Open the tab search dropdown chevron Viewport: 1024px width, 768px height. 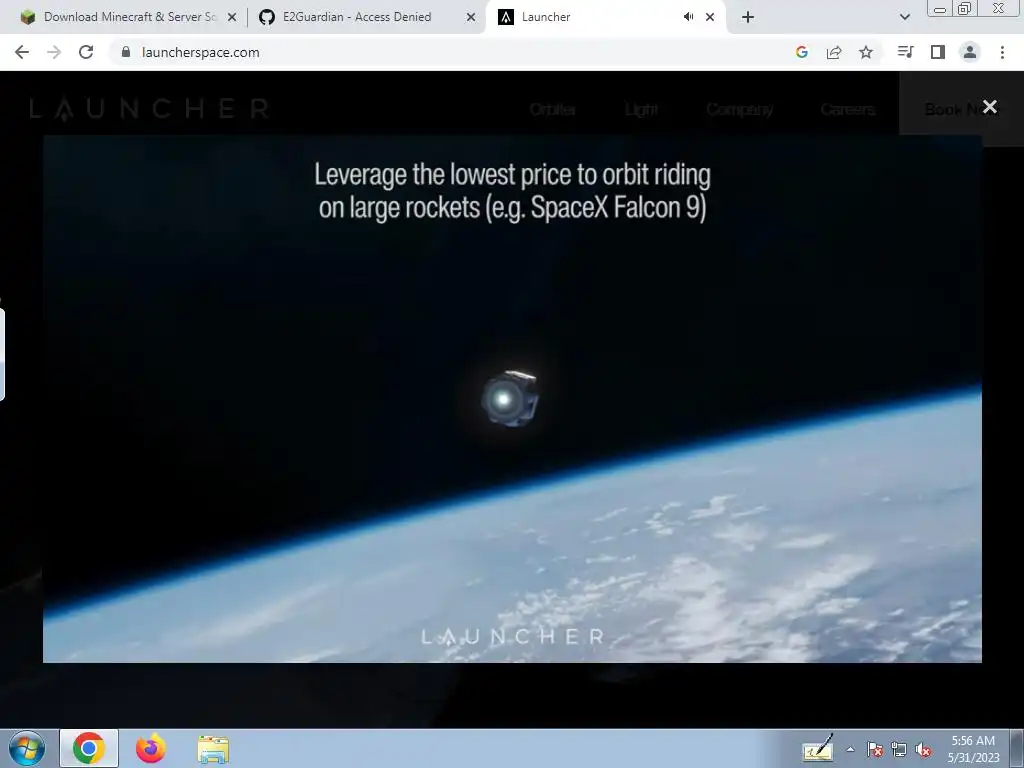coord(904,17)
